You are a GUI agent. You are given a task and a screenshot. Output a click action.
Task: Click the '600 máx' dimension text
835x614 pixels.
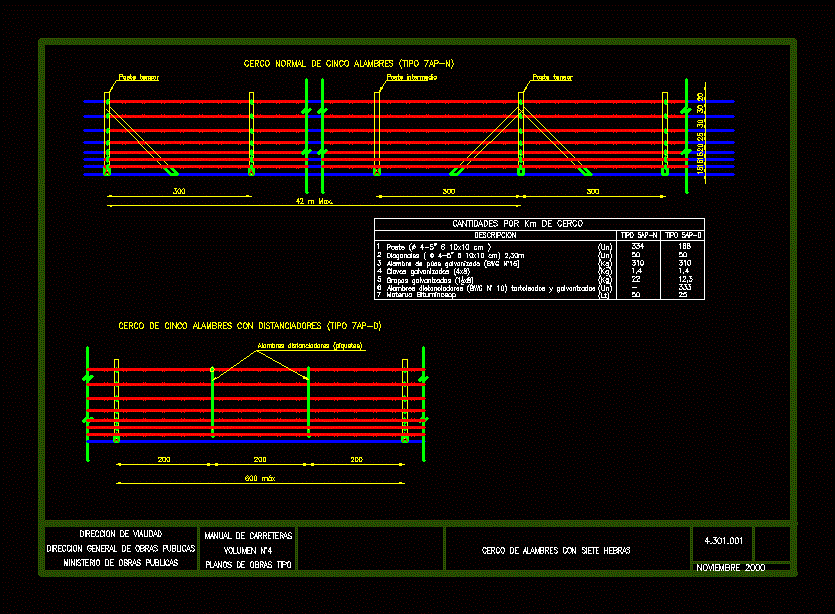259,478
